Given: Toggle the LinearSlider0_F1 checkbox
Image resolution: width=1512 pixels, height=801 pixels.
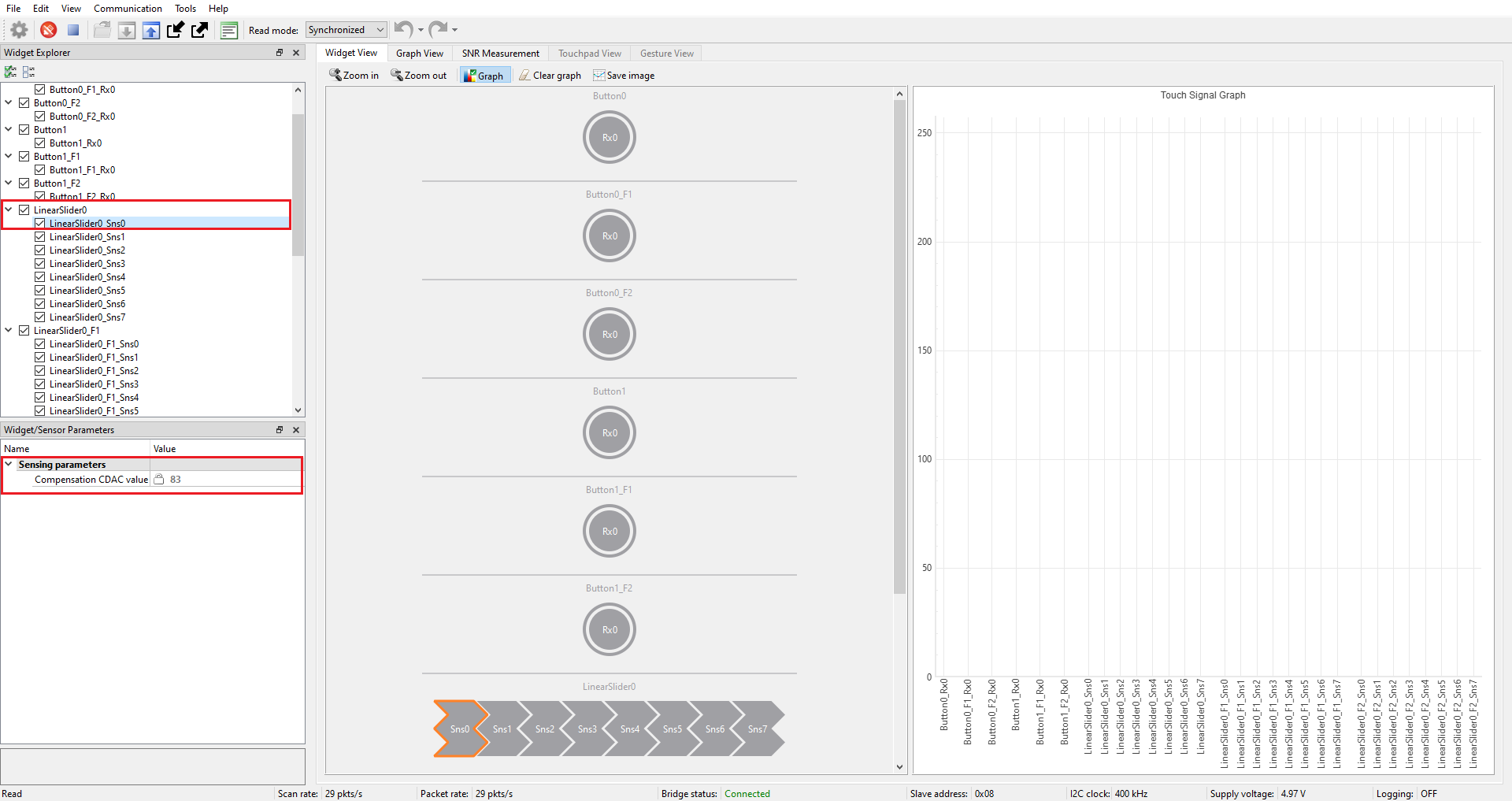Looking at the screenshot, I should [x=24, y=331].
